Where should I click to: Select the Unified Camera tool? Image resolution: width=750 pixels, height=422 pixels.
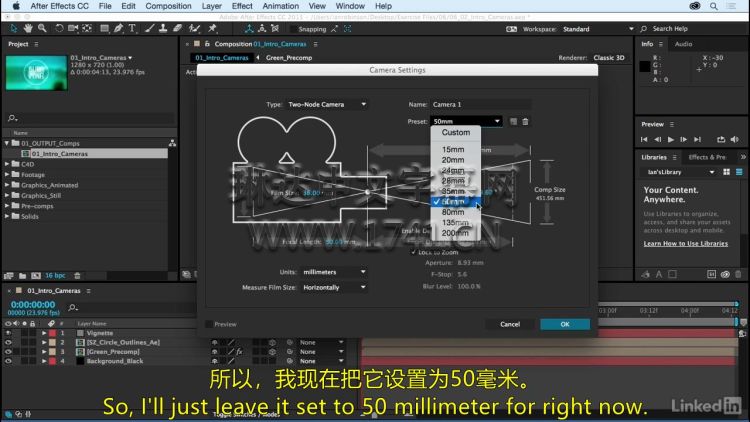coord(73,29)
